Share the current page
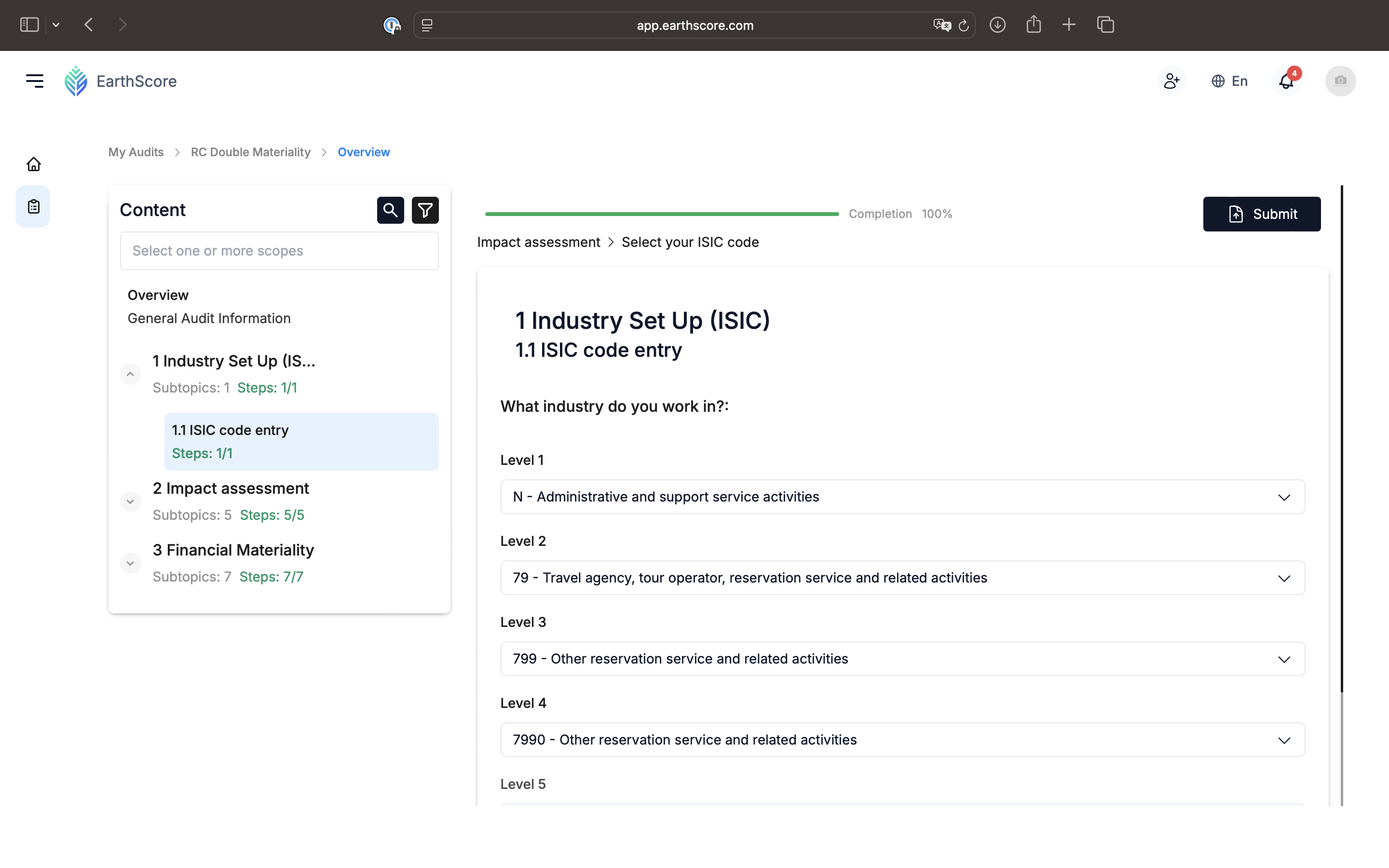 tap(1034, 25)
